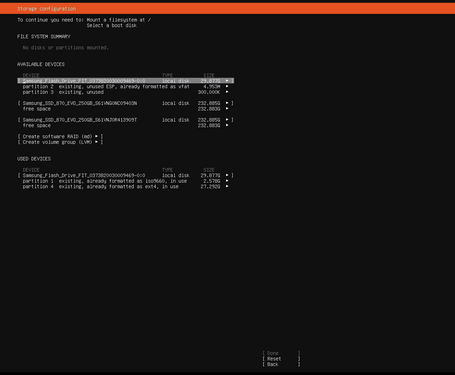455x375 pixels.
Task: Expand the partition 2 unused ESP arrow
Action: pyautogui.click(x=227, y=86)
